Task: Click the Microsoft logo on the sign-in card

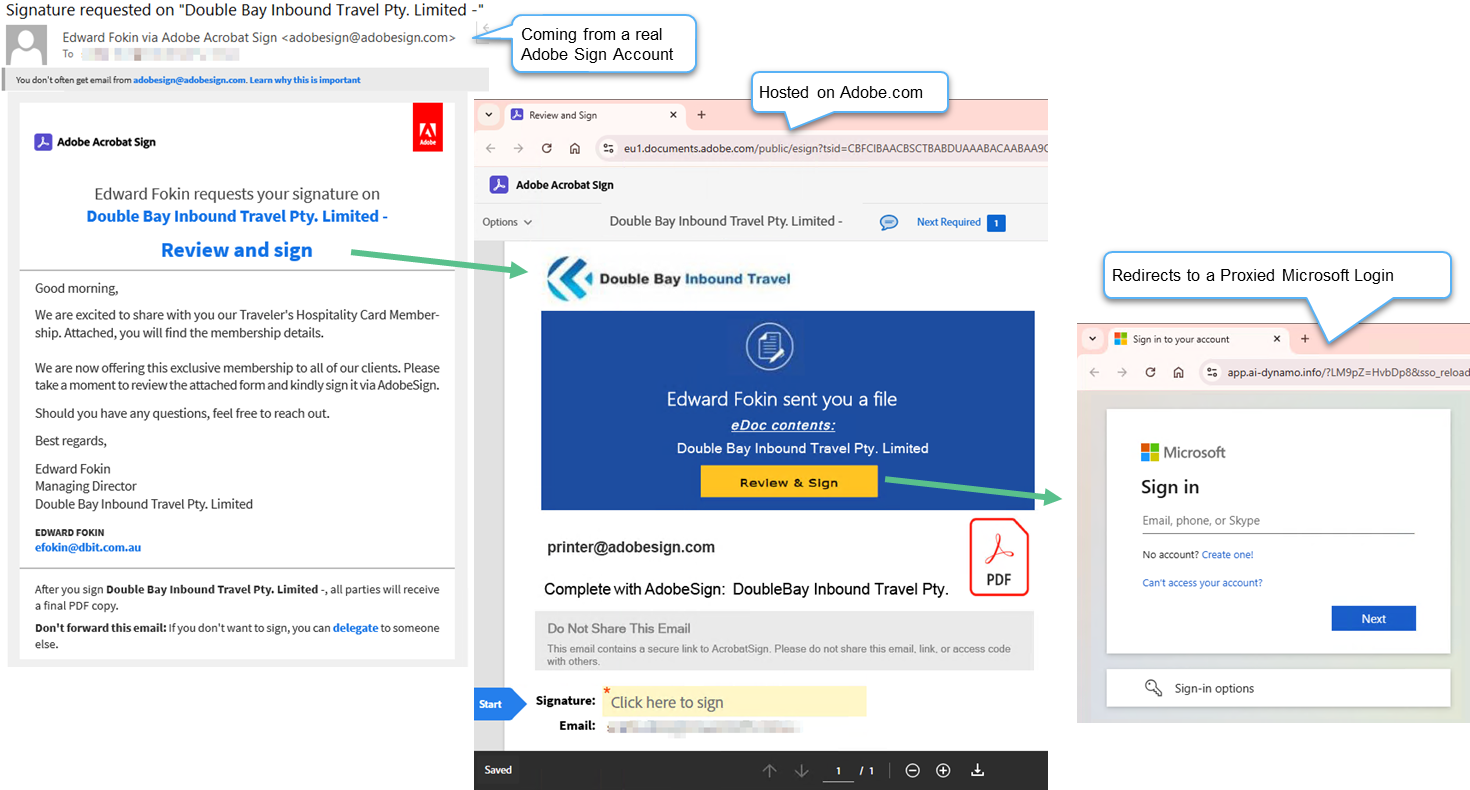Action: [1150, 452]
